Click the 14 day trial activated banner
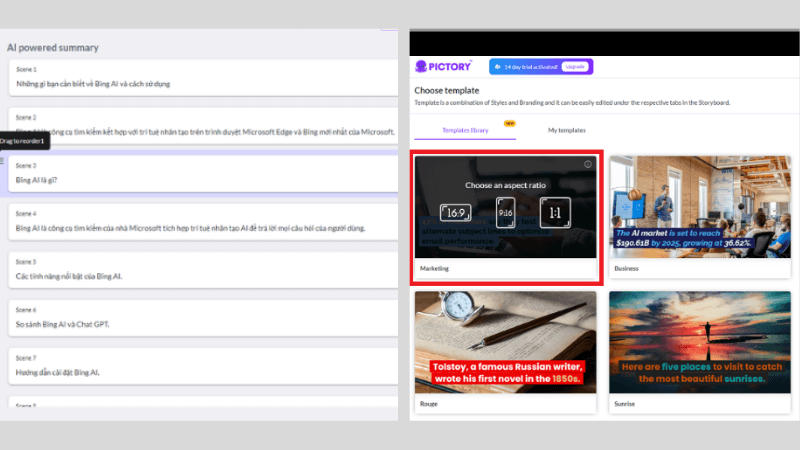Viewport: 800px width, 450px height. 541,67
